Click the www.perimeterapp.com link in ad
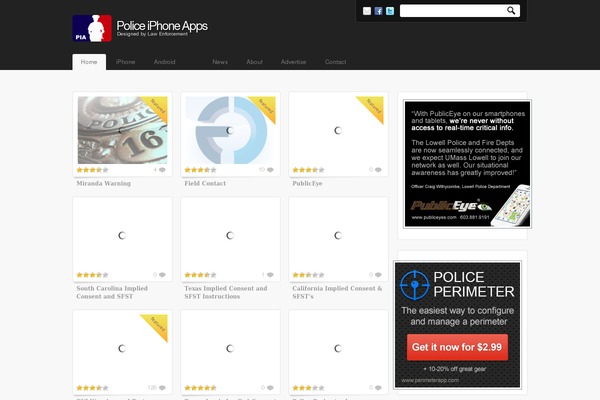Screen dimensions: 600x400 [430, 380]
